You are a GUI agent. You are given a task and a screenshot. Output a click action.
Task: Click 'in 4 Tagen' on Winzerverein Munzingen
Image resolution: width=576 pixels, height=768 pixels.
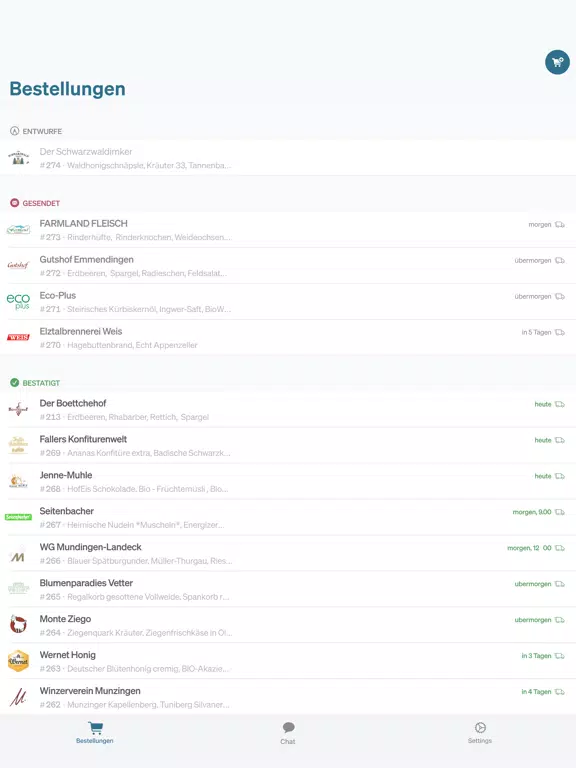tap(536, 692)
